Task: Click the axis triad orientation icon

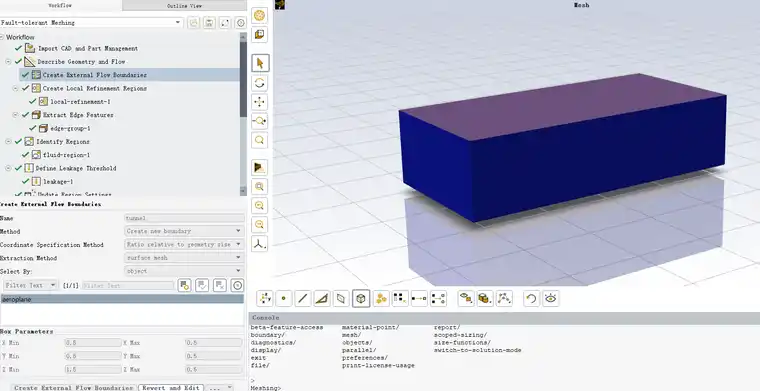Action: [x=260, y=244]
